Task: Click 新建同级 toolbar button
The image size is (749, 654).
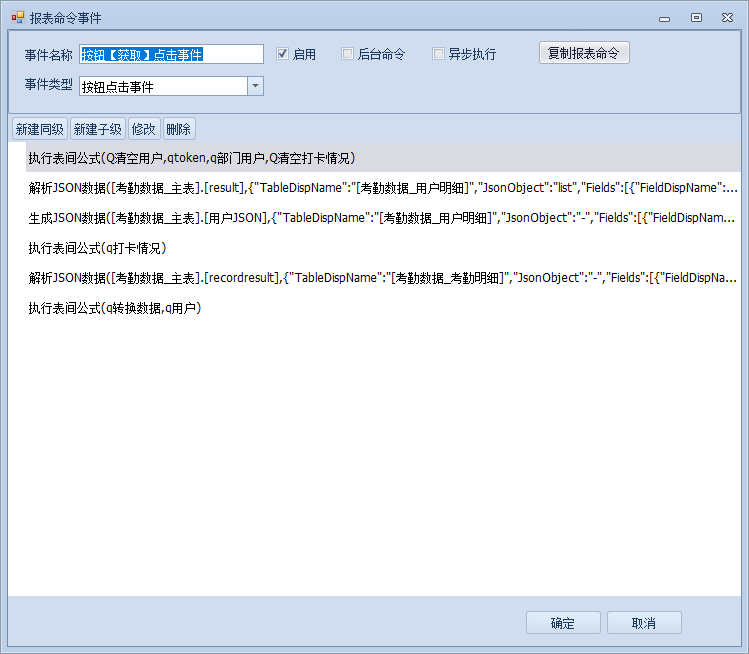Action: pos(39,129)
